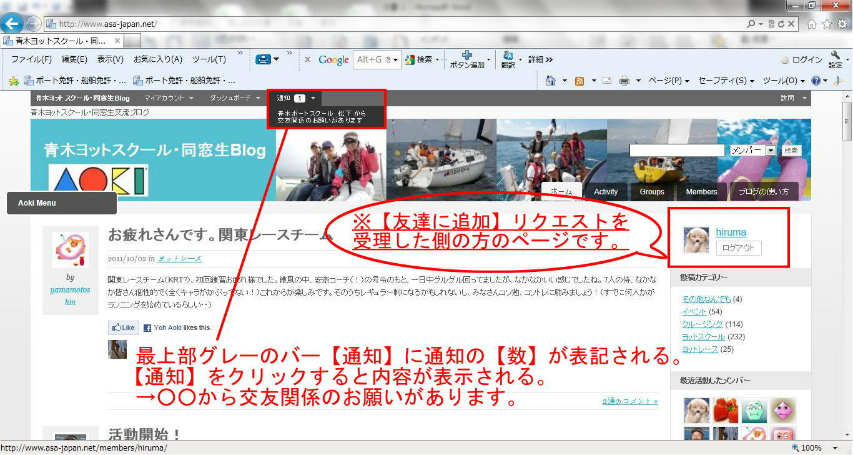Click the strawberry member avatar
The image size is (853, 455).
click(726, 410)
